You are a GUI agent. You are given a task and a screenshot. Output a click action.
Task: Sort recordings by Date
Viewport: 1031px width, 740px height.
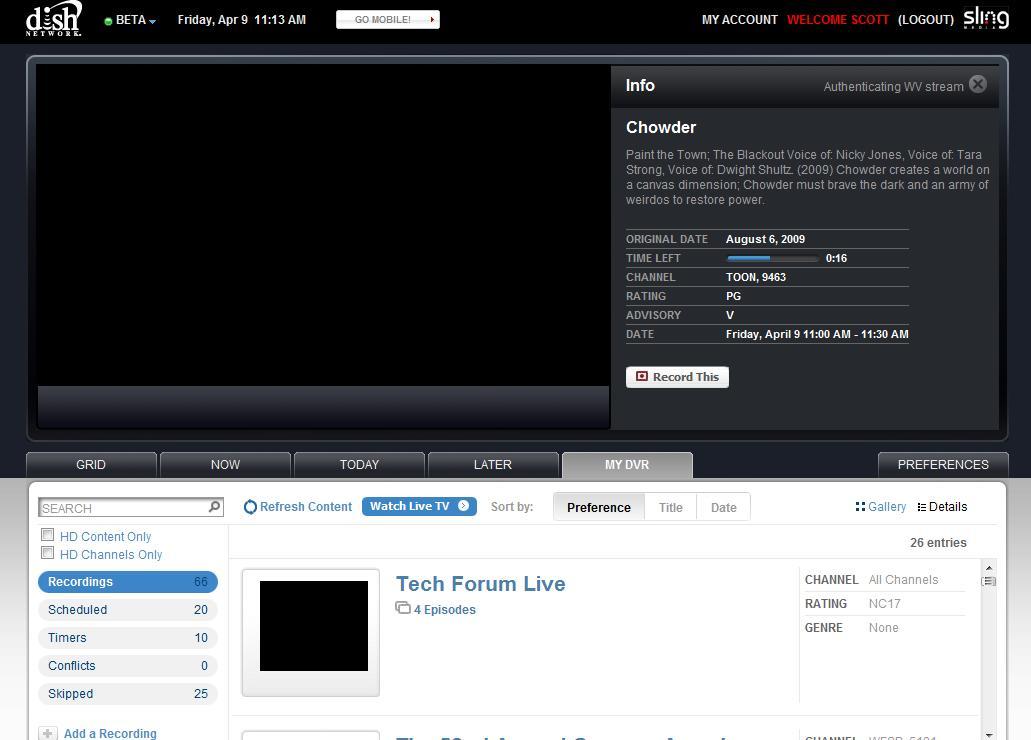[724, 507]
